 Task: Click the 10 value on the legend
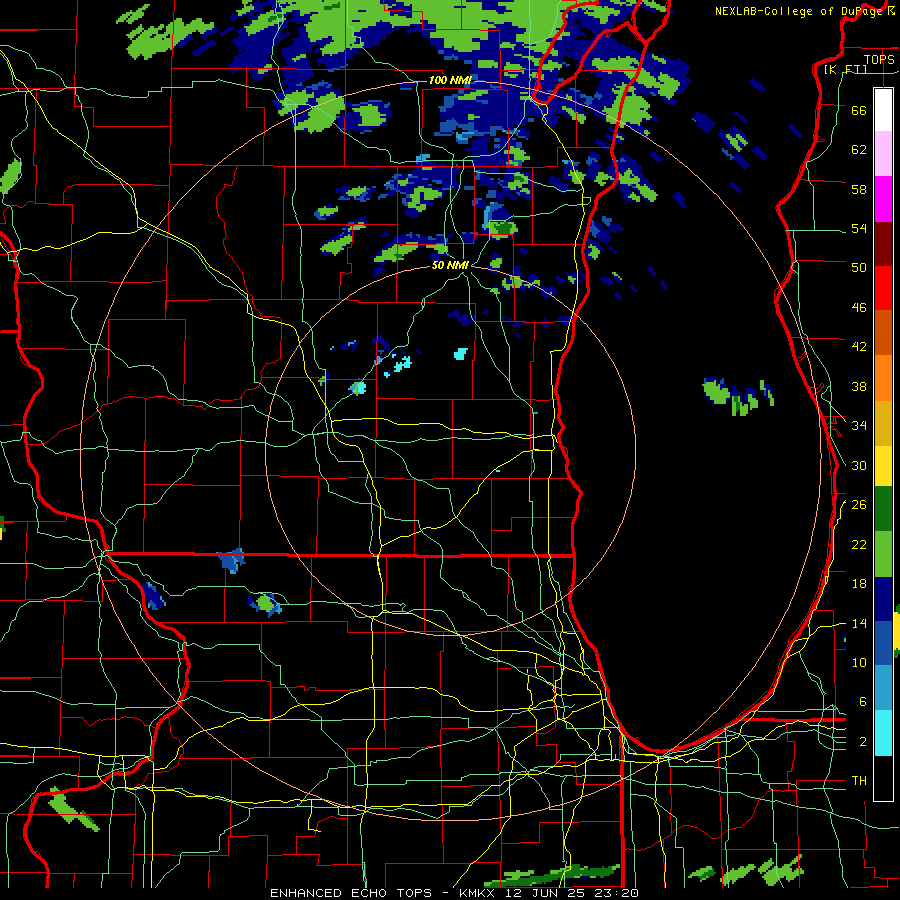(x=859, y=663)
